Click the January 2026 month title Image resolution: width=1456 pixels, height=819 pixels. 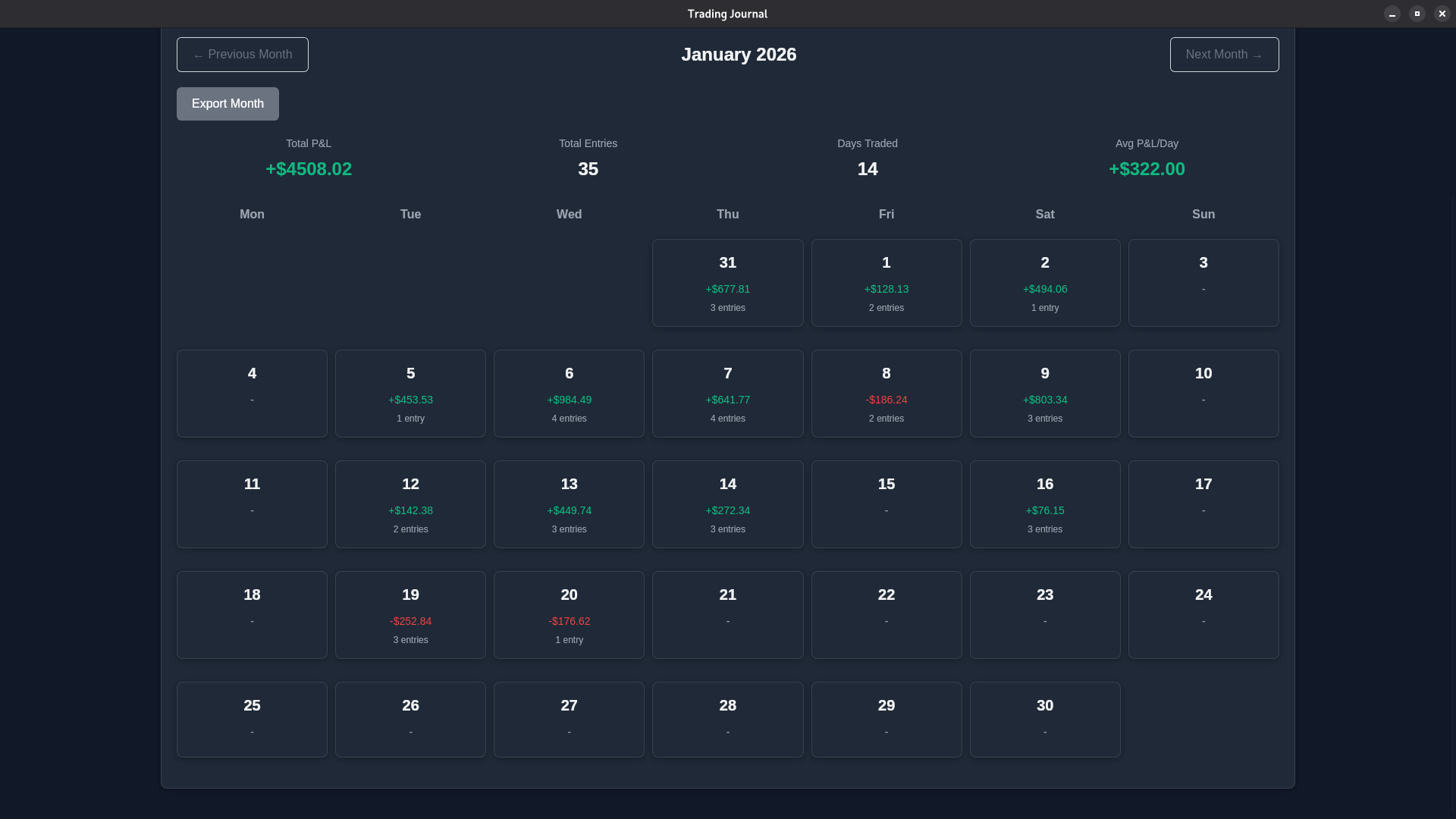(x=739, y=54)
